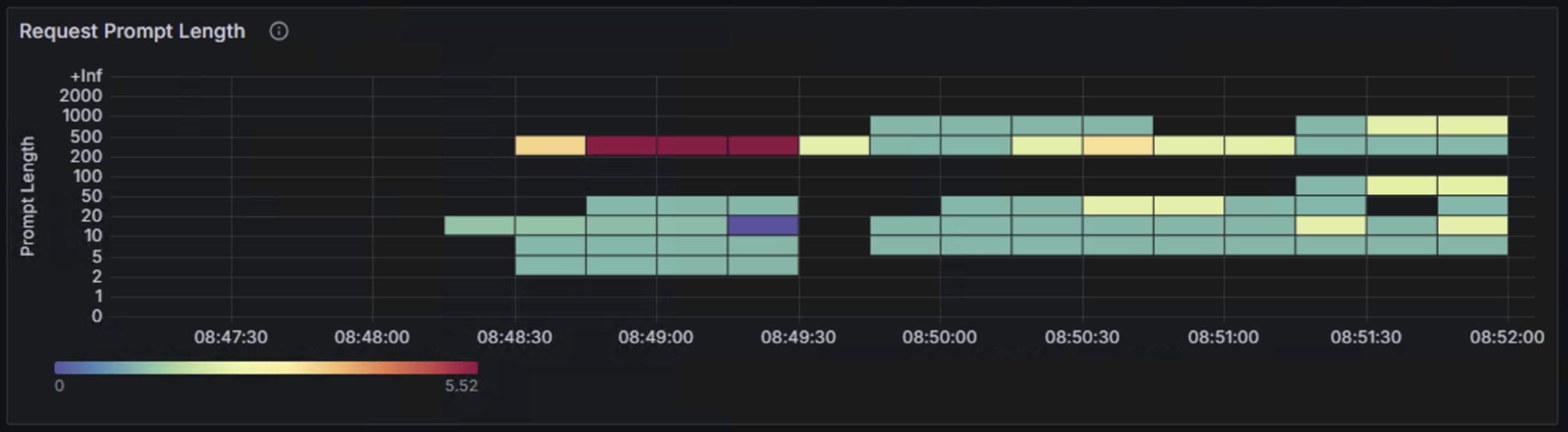Click the 08:47:30 time axis label
The width and height of the screenshot is (1568, 432).
click(x=231, y=337)
